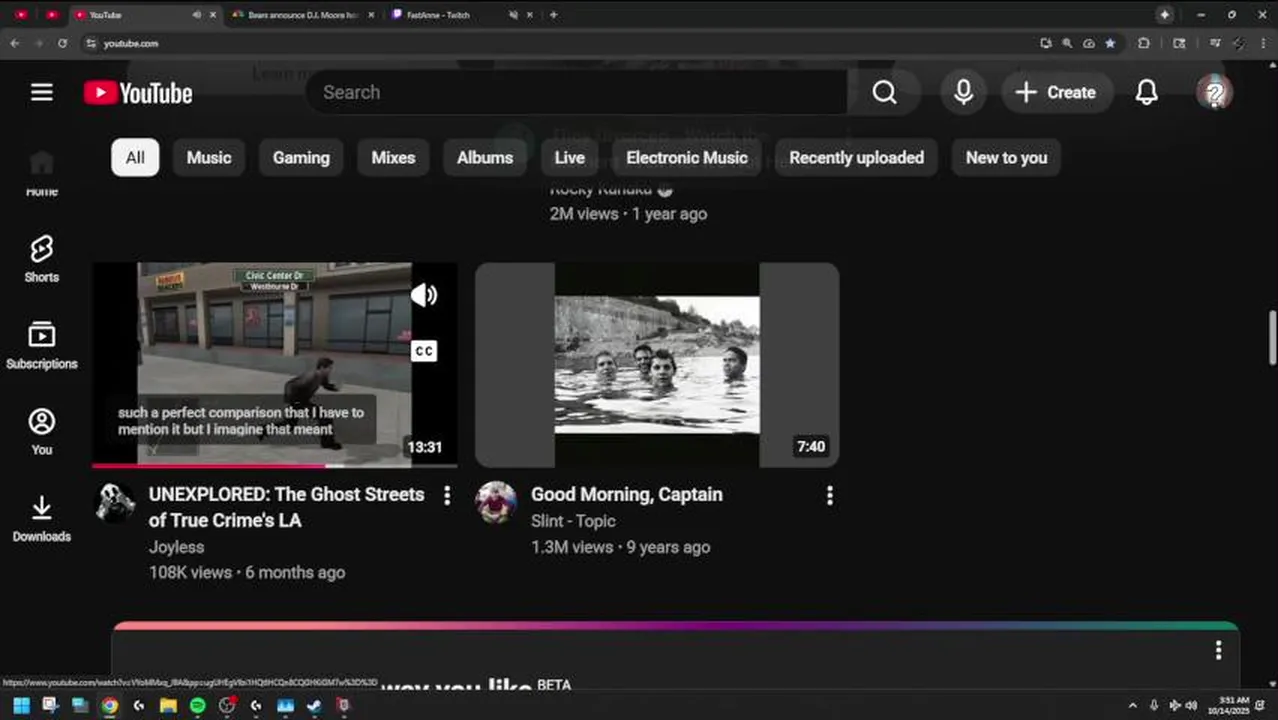This screenshot has height=720, width=1278.
Task: Select the Music filter chip
Action: [209, 157]
